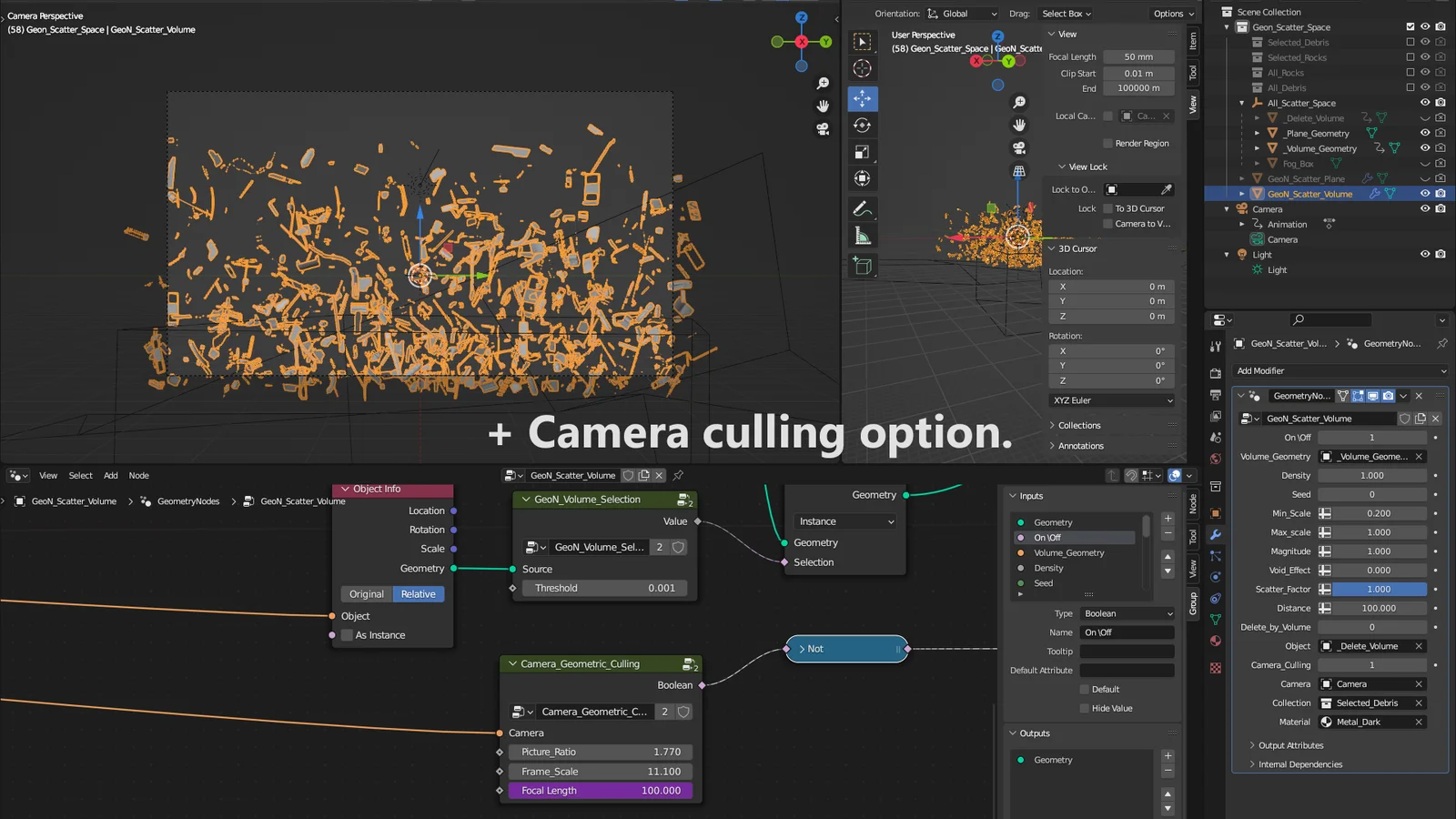Click the Select menu in node editor header
This screenshot has height=819, width=1456.
pyautogui.click(x=80, y=475)
